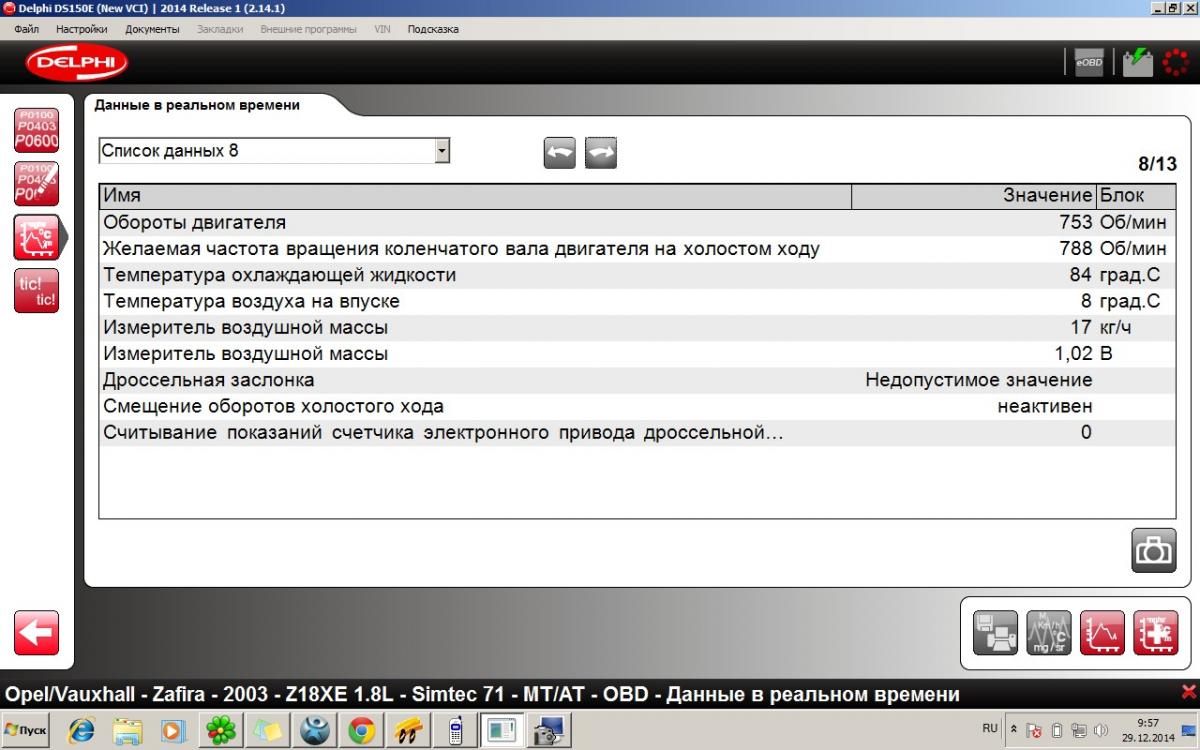
Task: Open the media player taskbar icon
Action: (x=174, y=731)
